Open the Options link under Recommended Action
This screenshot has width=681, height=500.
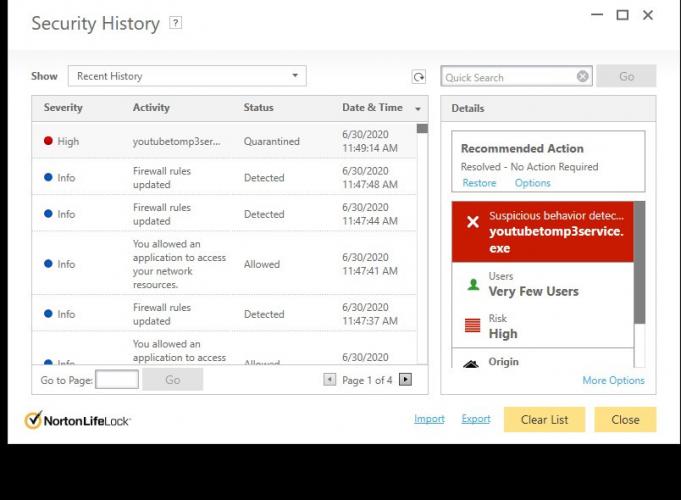(x=532, y=183)
